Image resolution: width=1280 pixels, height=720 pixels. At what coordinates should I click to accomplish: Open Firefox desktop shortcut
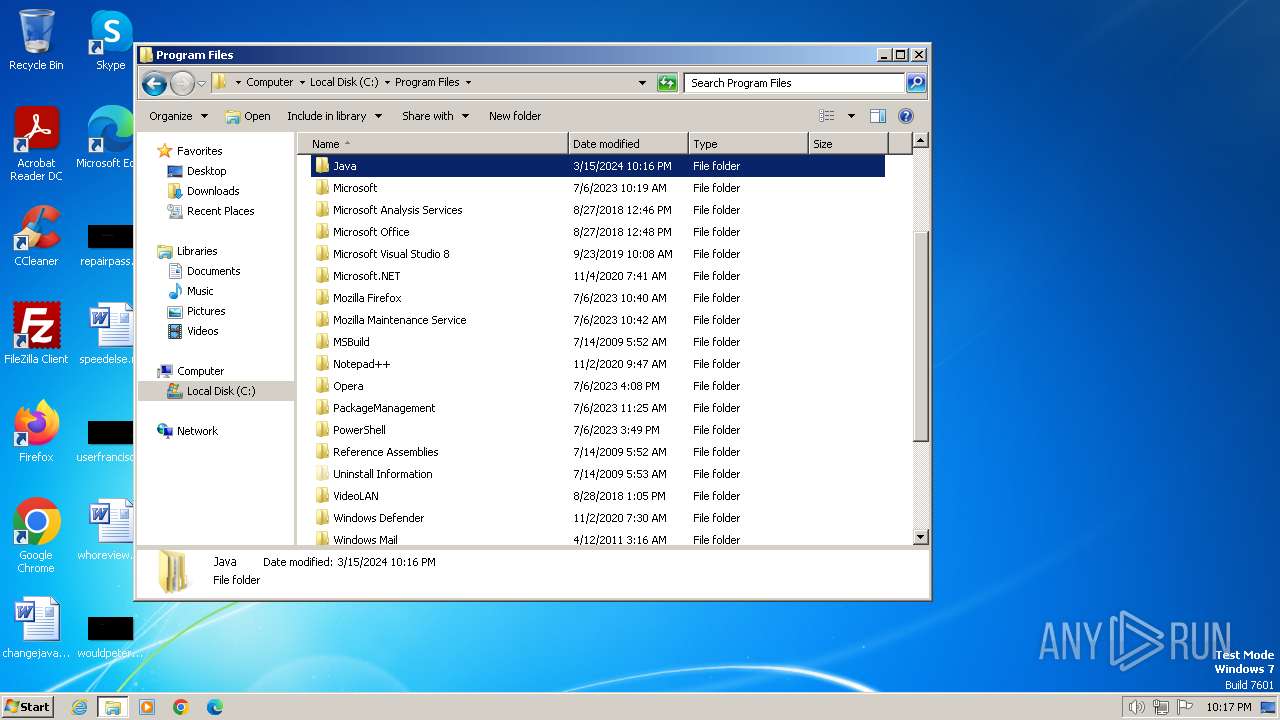pyautogui.click(x=36, y=432)
